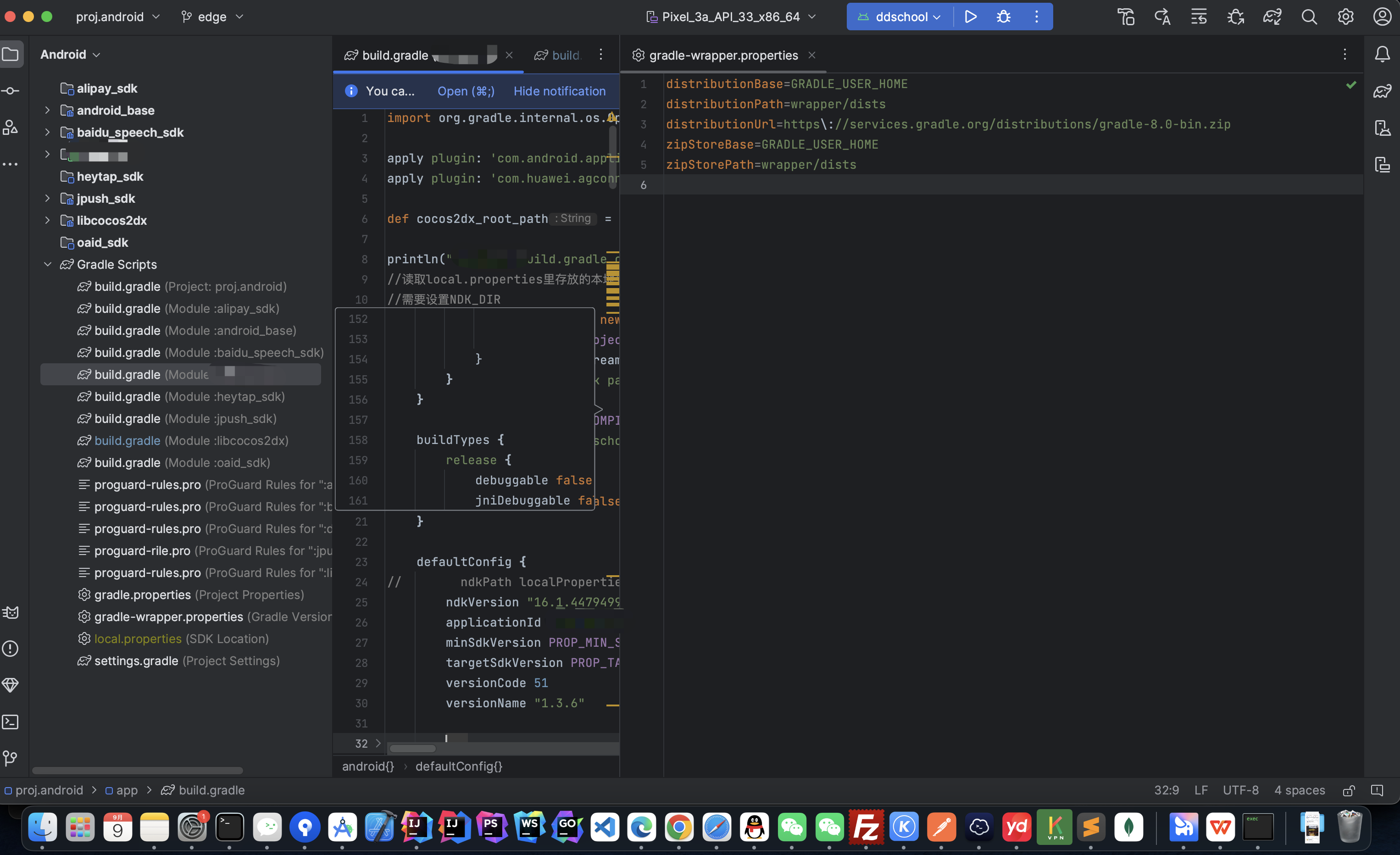Open the Pixel_3a_API_33 device dropdown
The image size is (1400, 855).
(x=731, y=17)
